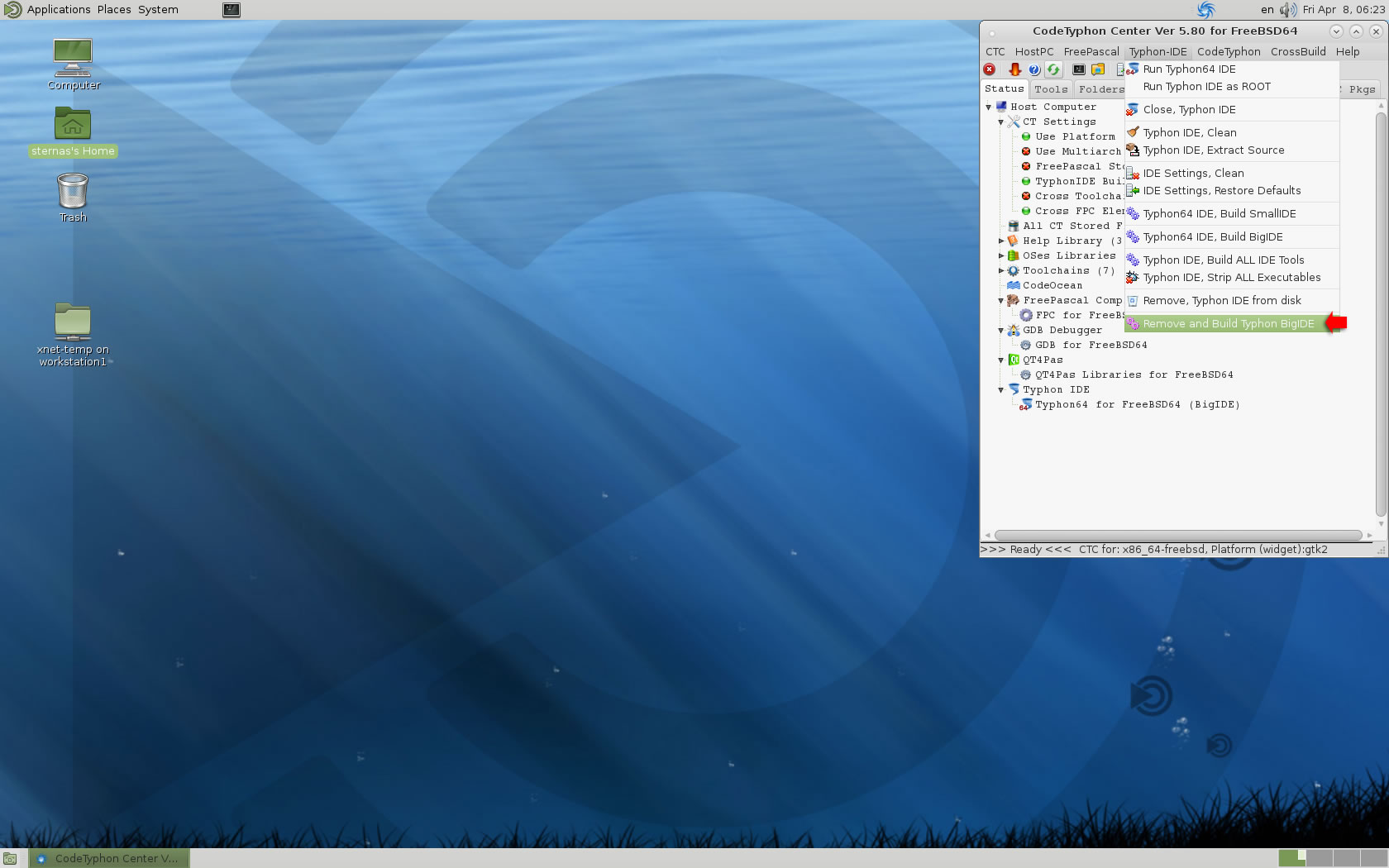Open xnet-temp on workstation1 desktop icon
This screenshot has width=1389, height=868.
73,335
